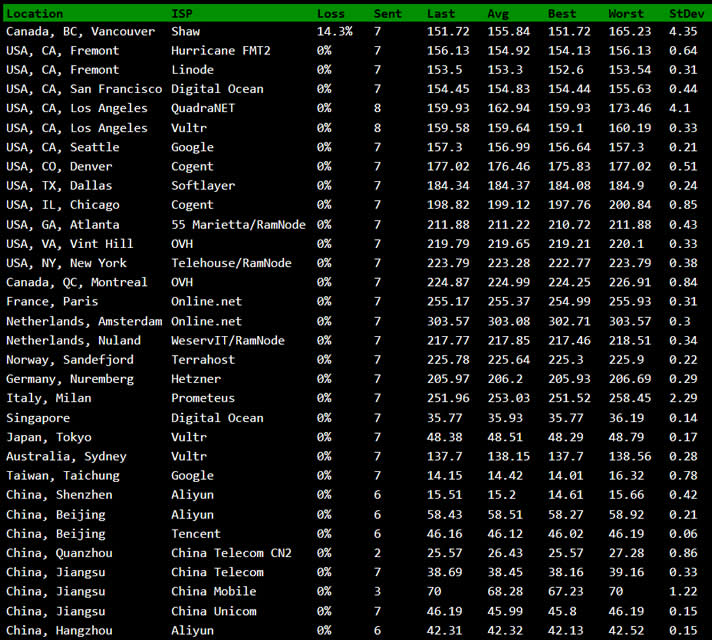Click average value 303.08
This screenshot has height=640, width=712.
[x=509, y=321]
